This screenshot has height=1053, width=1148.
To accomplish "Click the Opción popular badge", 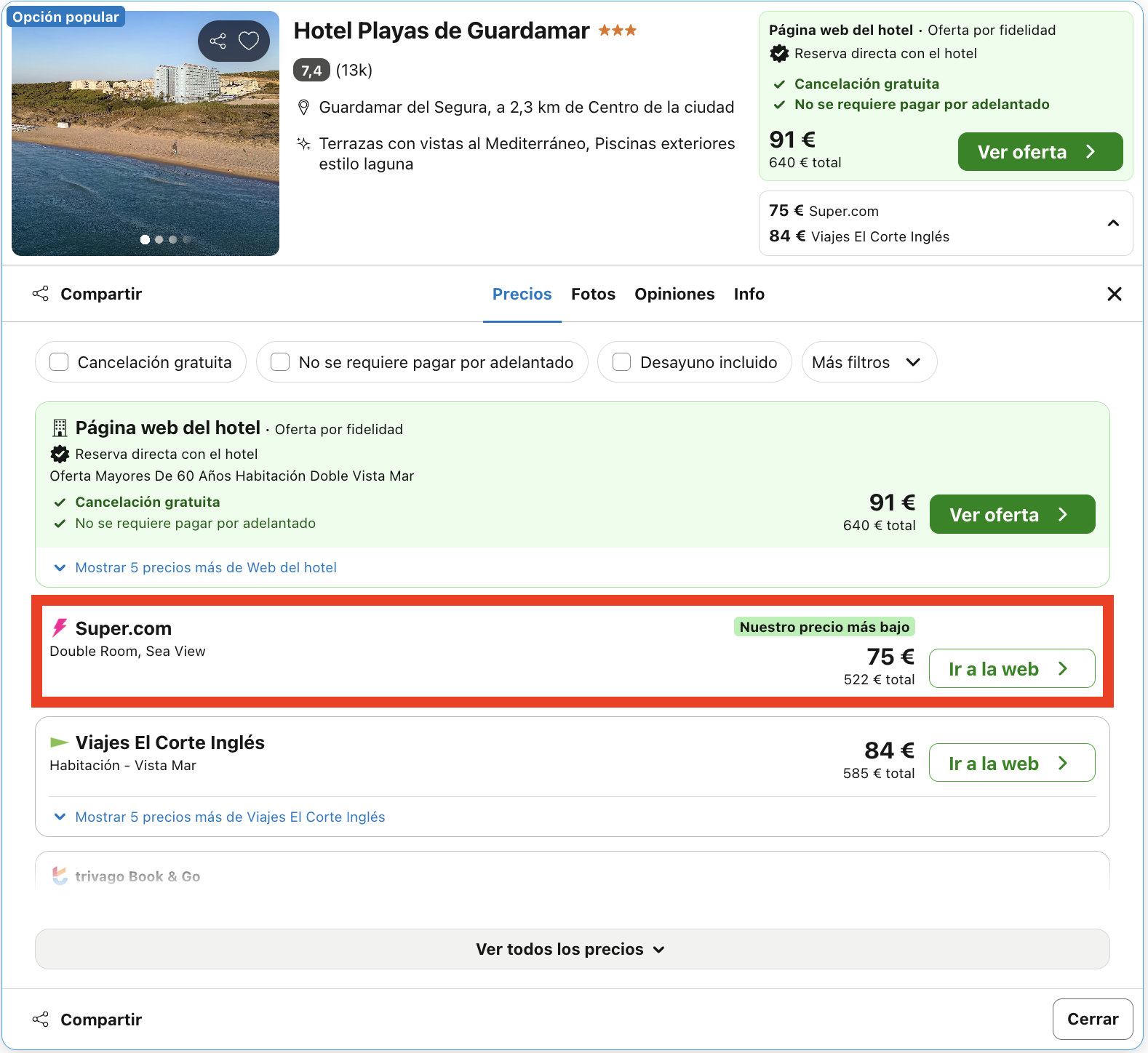I will click(65, 17).
